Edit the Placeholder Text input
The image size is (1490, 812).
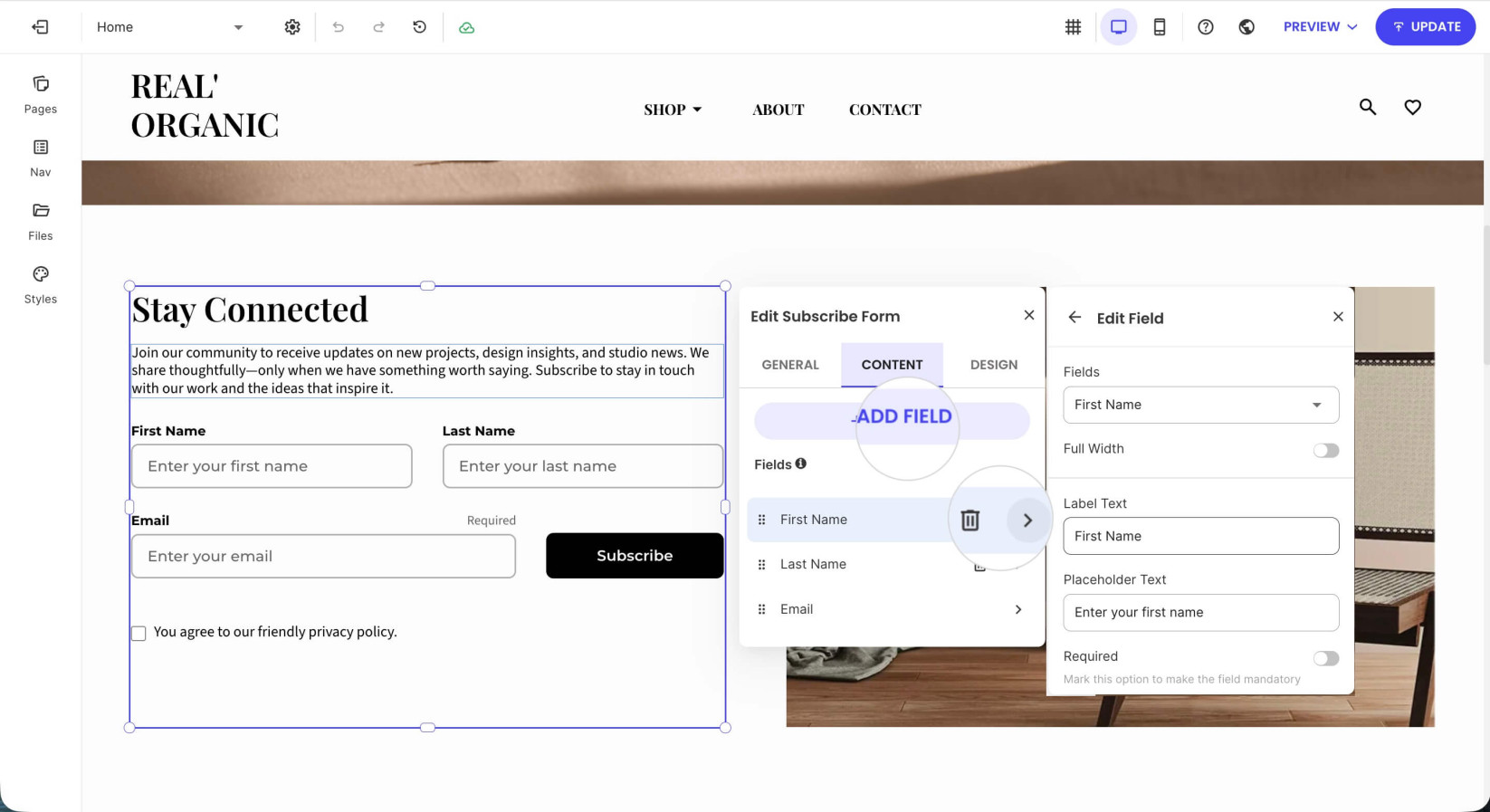(x=1201, y=613)
